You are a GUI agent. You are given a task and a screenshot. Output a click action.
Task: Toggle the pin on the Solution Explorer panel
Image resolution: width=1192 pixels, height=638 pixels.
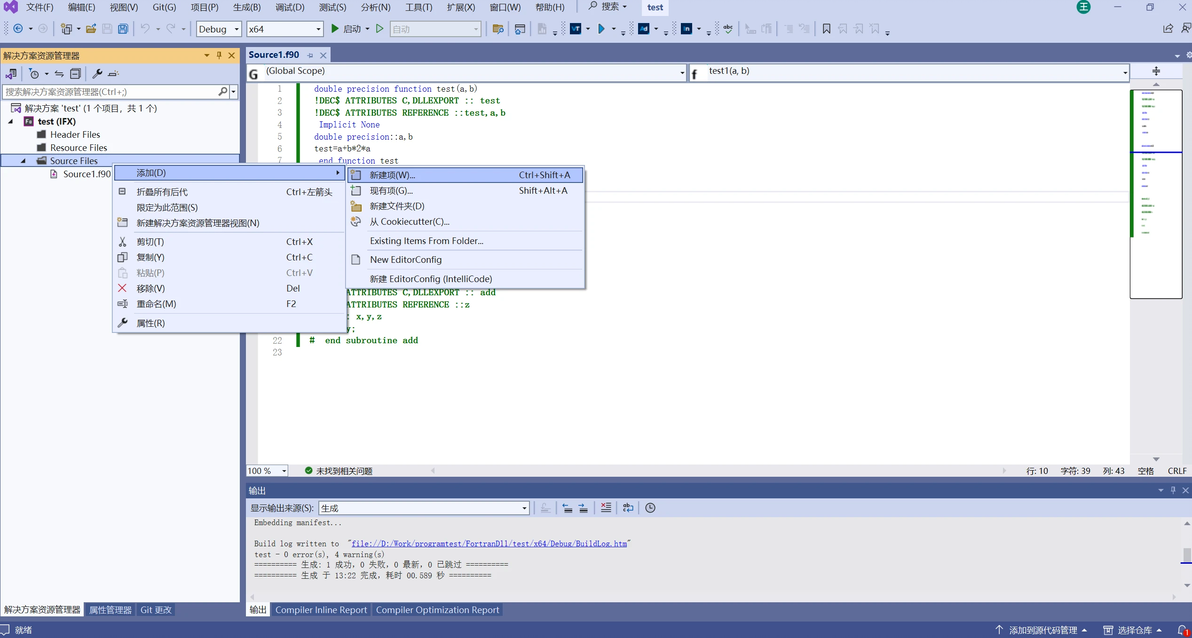(x=219, y=56)
